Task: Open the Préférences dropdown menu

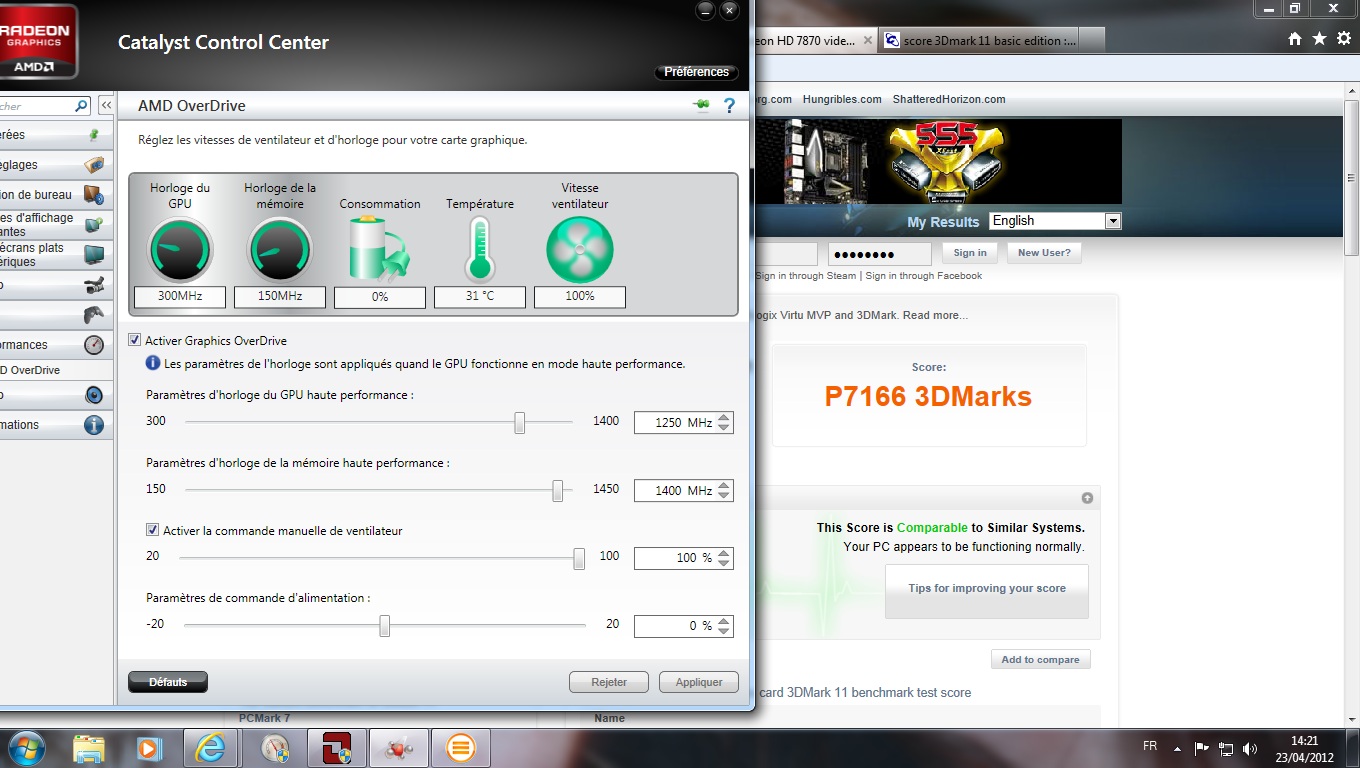Action: click(697, 72)
